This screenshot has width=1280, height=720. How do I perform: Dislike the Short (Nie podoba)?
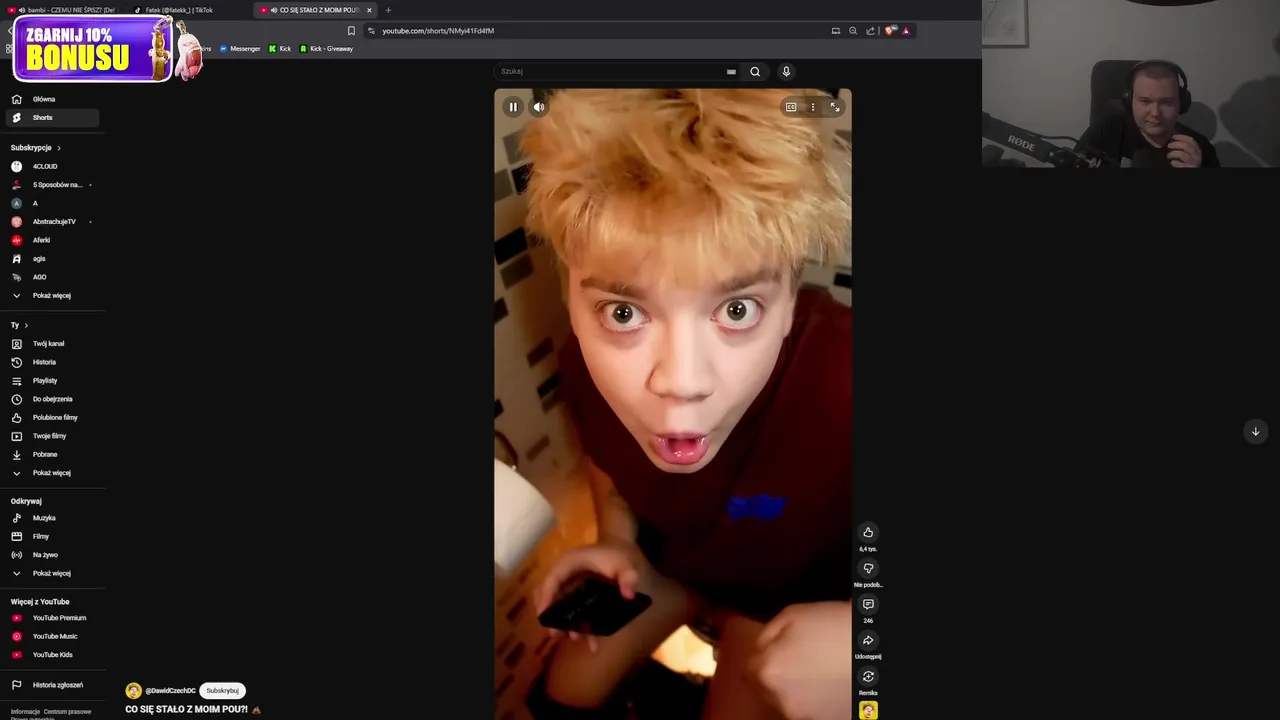(x=868, y=568)
